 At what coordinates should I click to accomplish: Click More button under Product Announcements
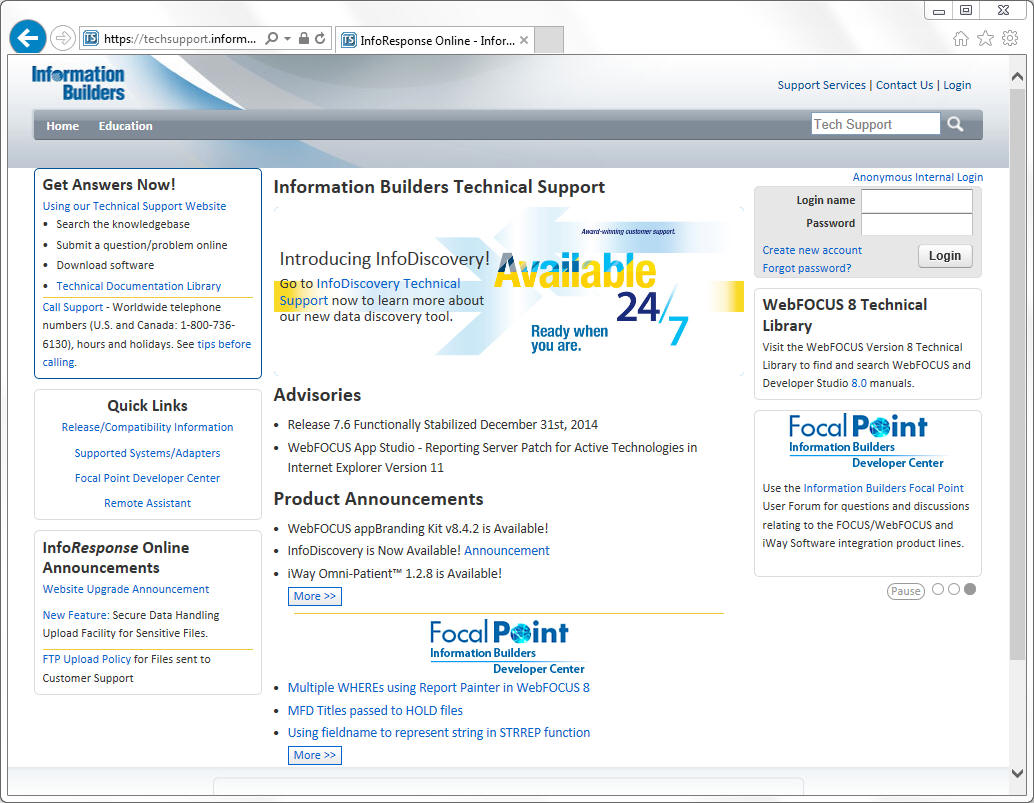coord(315,596)
